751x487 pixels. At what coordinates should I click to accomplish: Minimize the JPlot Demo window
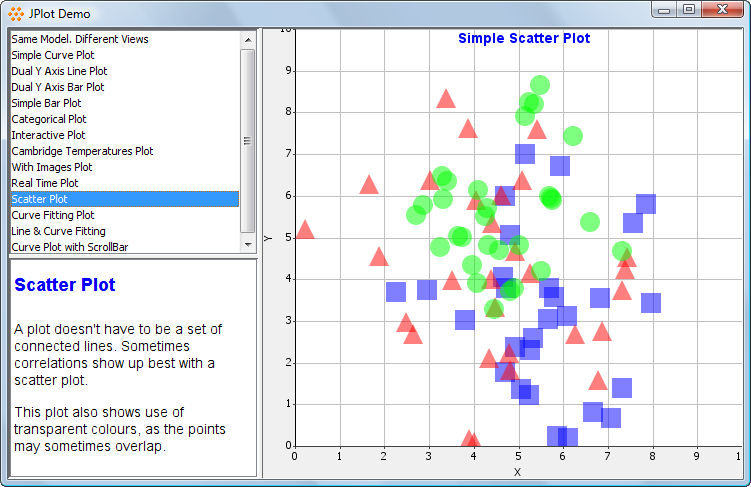coord(664,10)
